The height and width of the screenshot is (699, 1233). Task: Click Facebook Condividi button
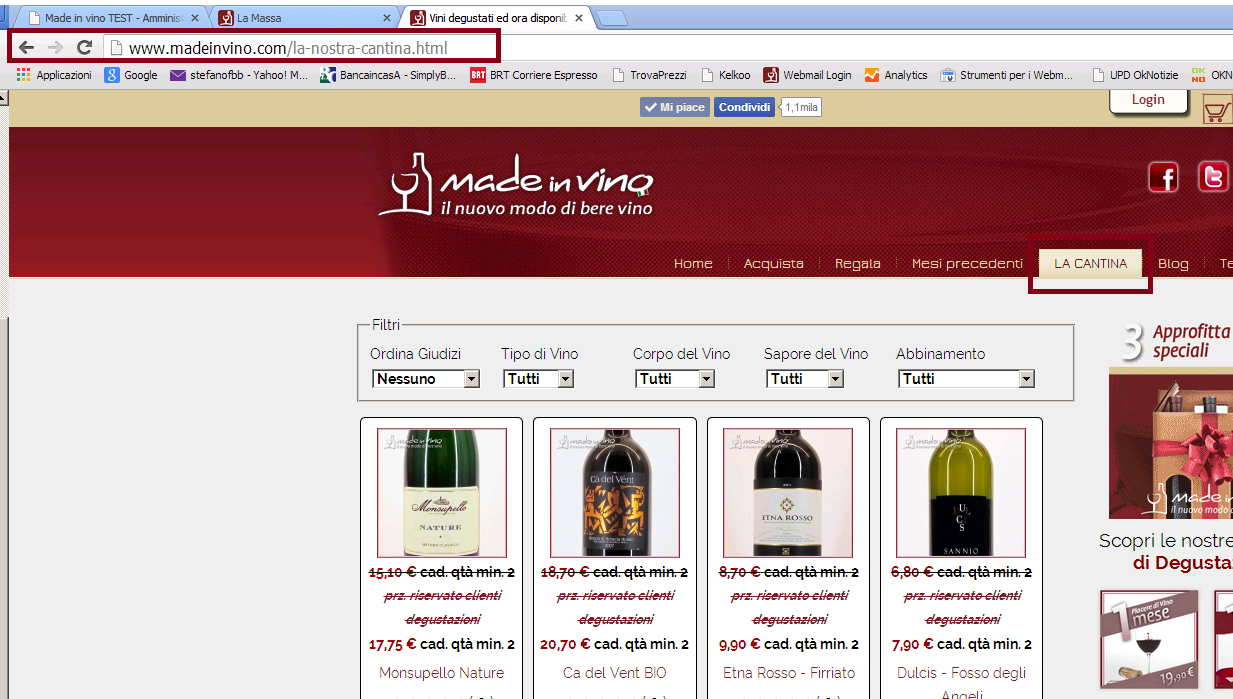coord(744,107)
